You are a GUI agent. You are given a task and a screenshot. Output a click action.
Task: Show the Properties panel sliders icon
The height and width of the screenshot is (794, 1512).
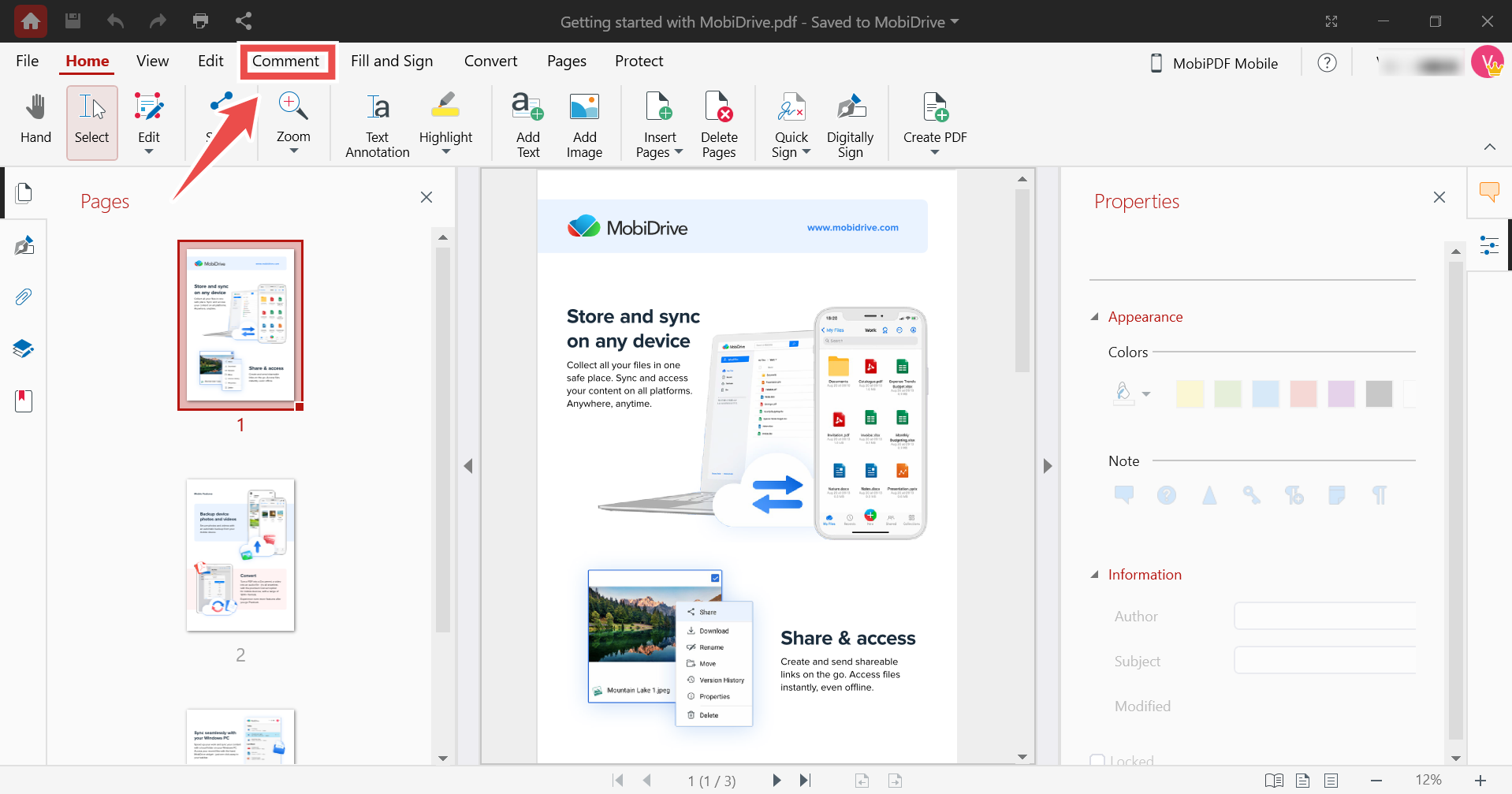[1489, 245]
